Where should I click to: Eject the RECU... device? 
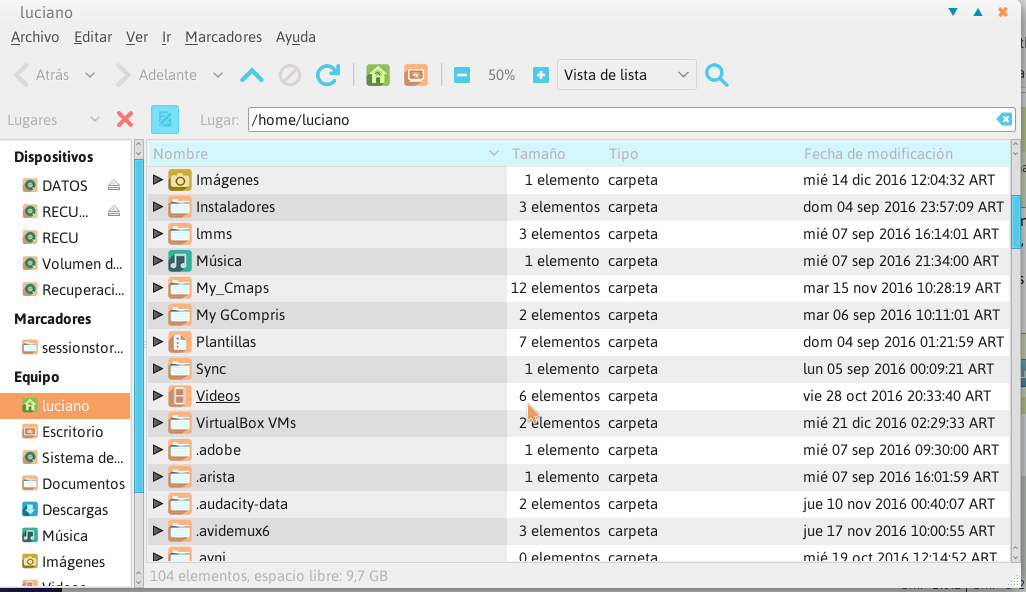click(x=114, y=211)
